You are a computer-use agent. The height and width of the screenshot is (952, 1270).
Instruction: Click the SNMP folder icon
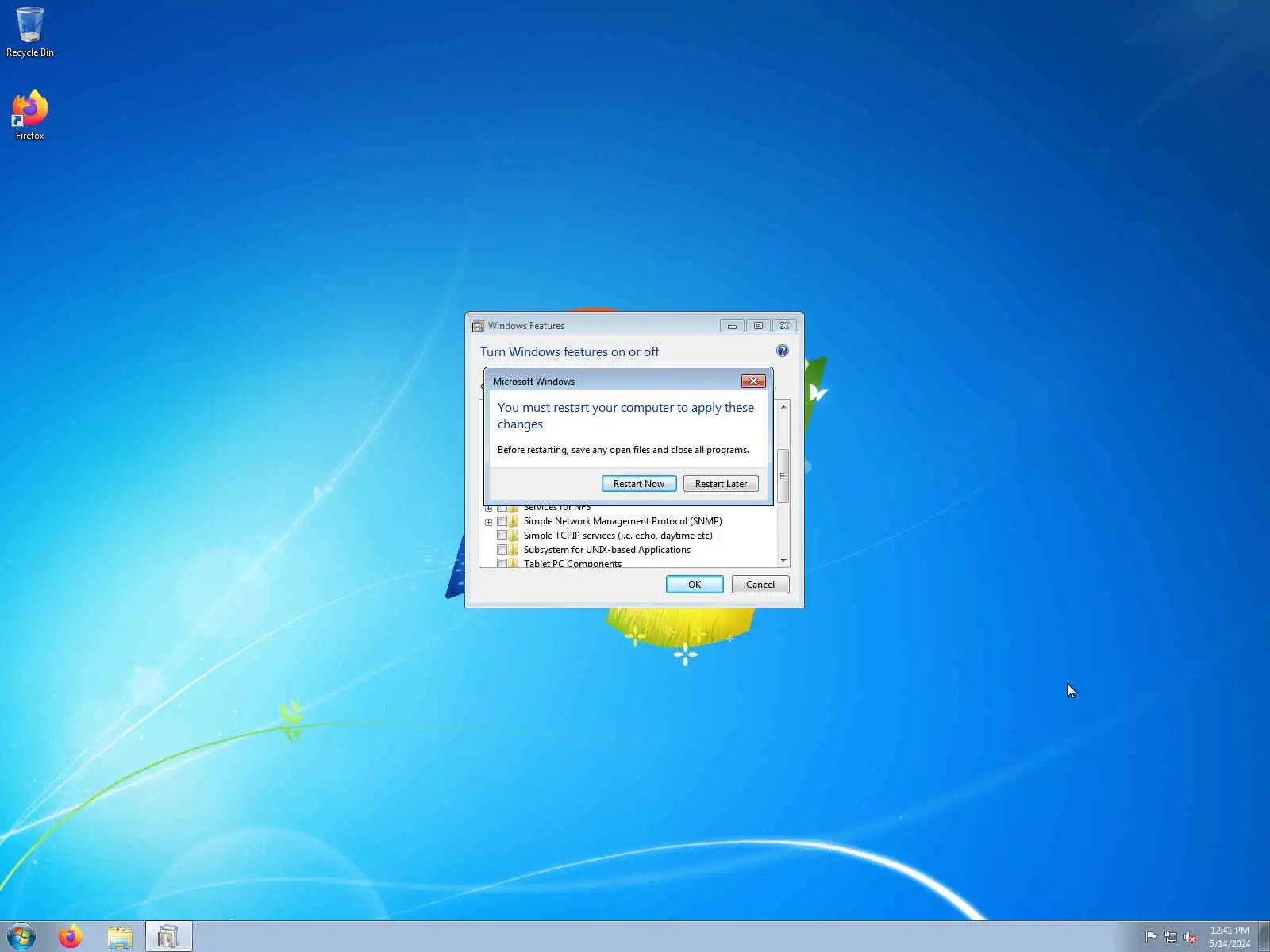pyautogui.click(x=514, y=521)
